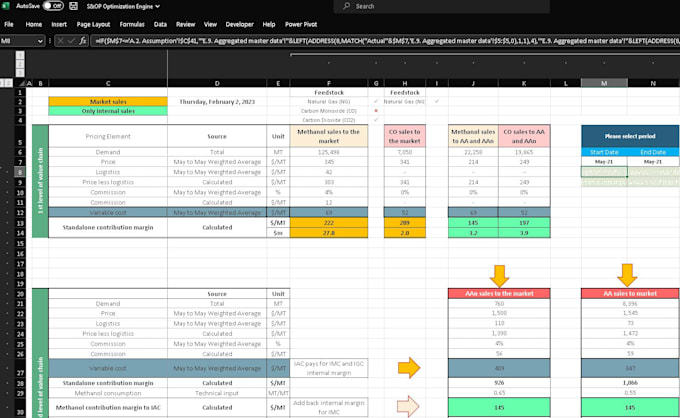Click the insert function fx icon
680x418 pixels.
click(x=80, y=41)
